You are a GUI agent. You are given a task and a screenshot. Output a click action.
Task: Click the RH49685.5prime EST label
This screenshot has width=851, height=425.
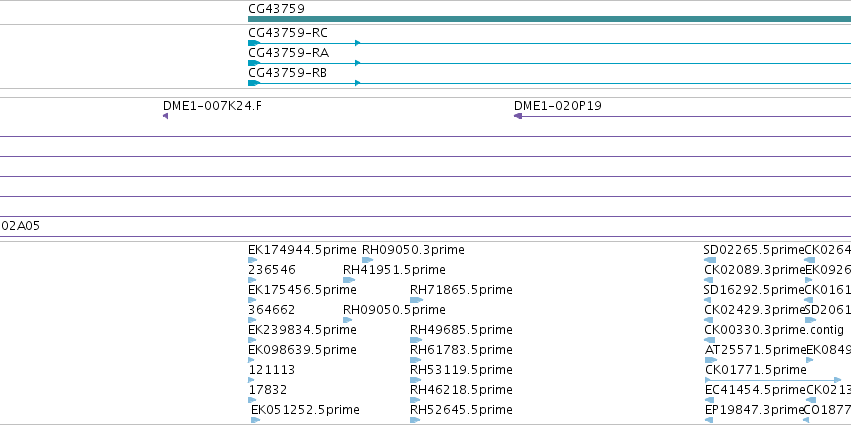461,330
